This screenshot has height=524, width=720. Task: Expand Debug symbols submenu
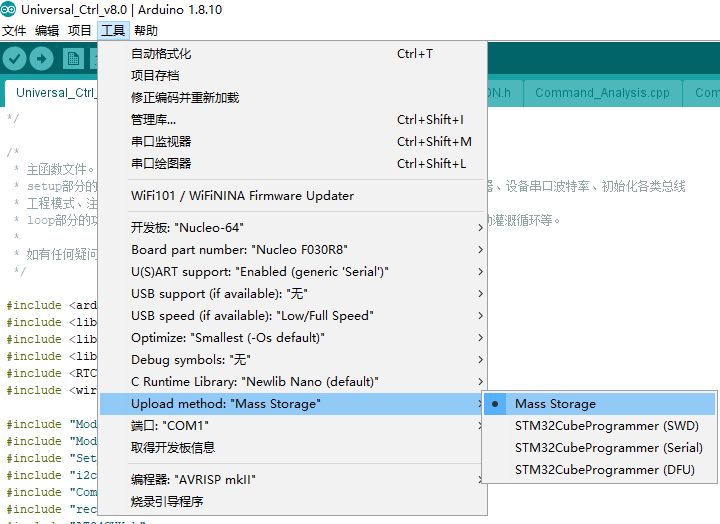292,360
